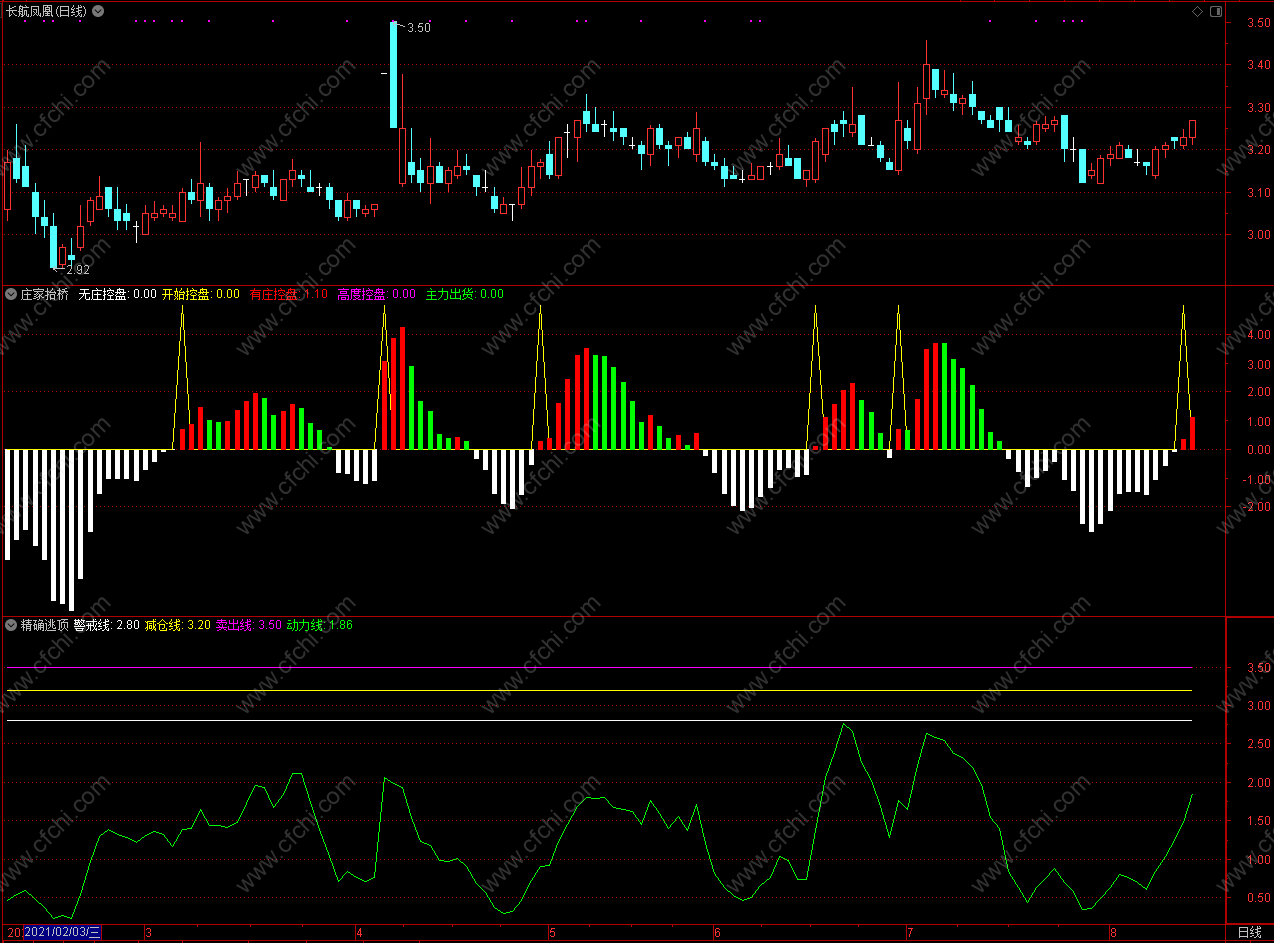Click the diamond icon at chart top right

point(1197,11)
